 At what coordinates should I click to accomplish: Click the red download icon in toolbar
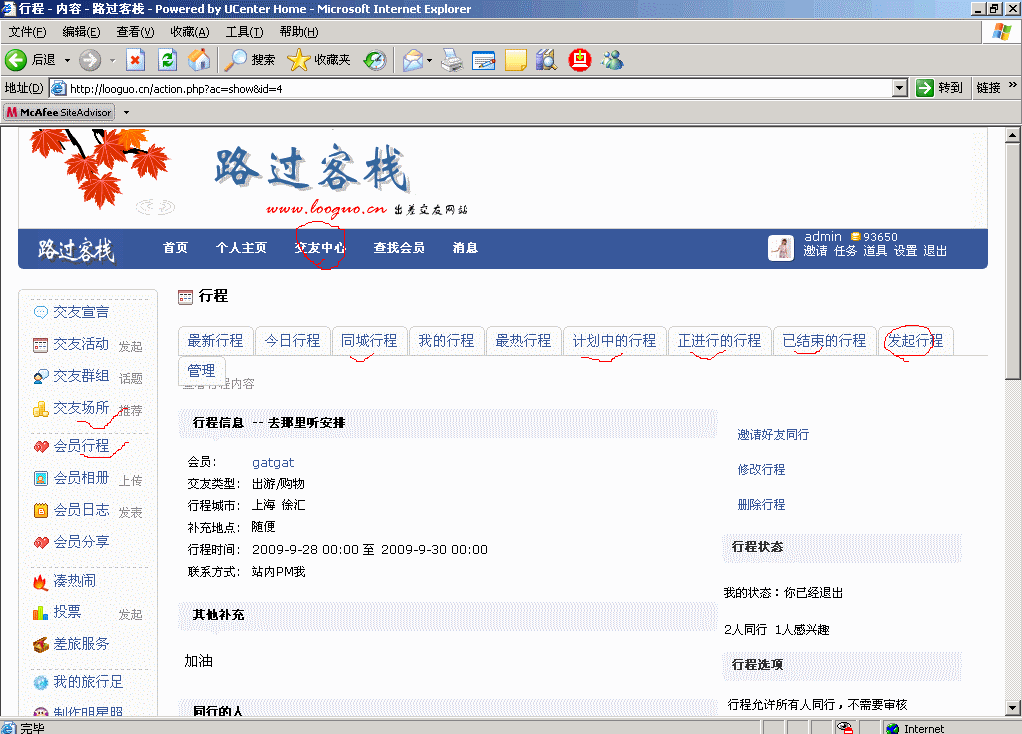click(579, 60)
